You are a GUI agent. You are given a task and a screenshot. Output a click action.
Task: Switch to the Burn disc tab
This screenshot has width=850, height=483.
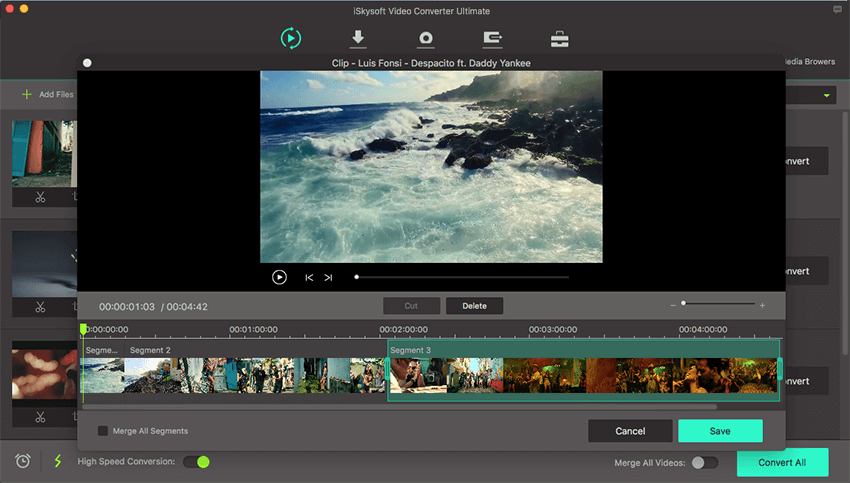(x=425, y=38)
